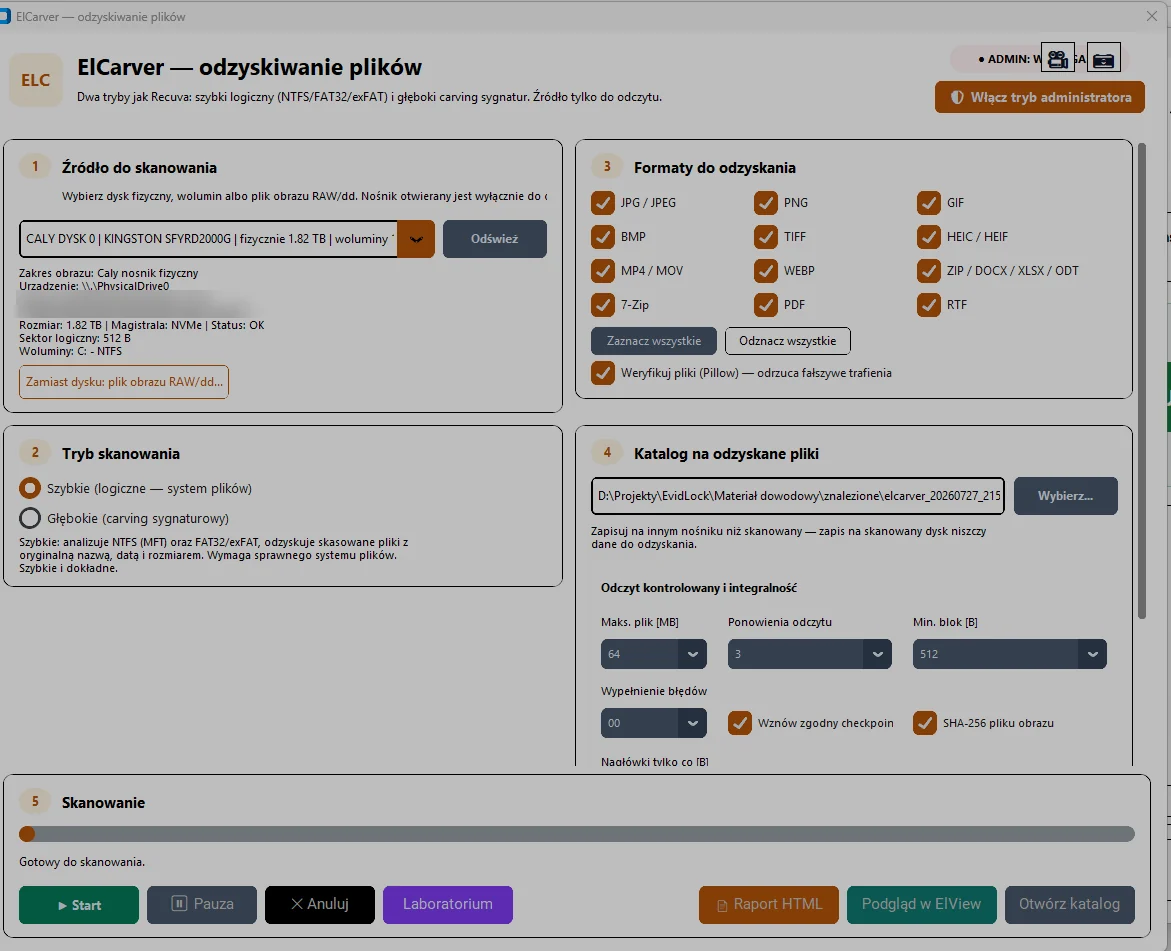
Task: Open the Ponowienia odczytu dropdown
Action: pyautogui.click(x=810, y=654)
